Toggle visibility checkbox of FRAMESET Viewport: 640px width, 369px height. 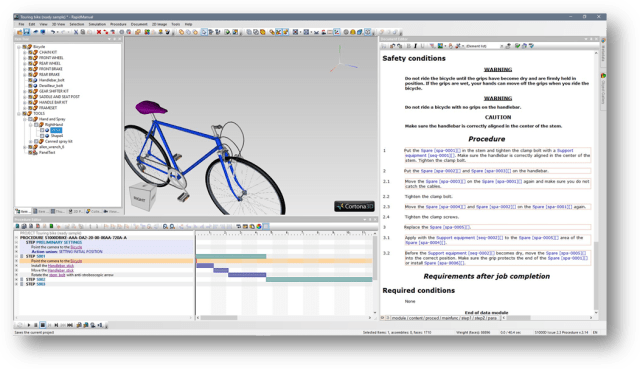30,108
